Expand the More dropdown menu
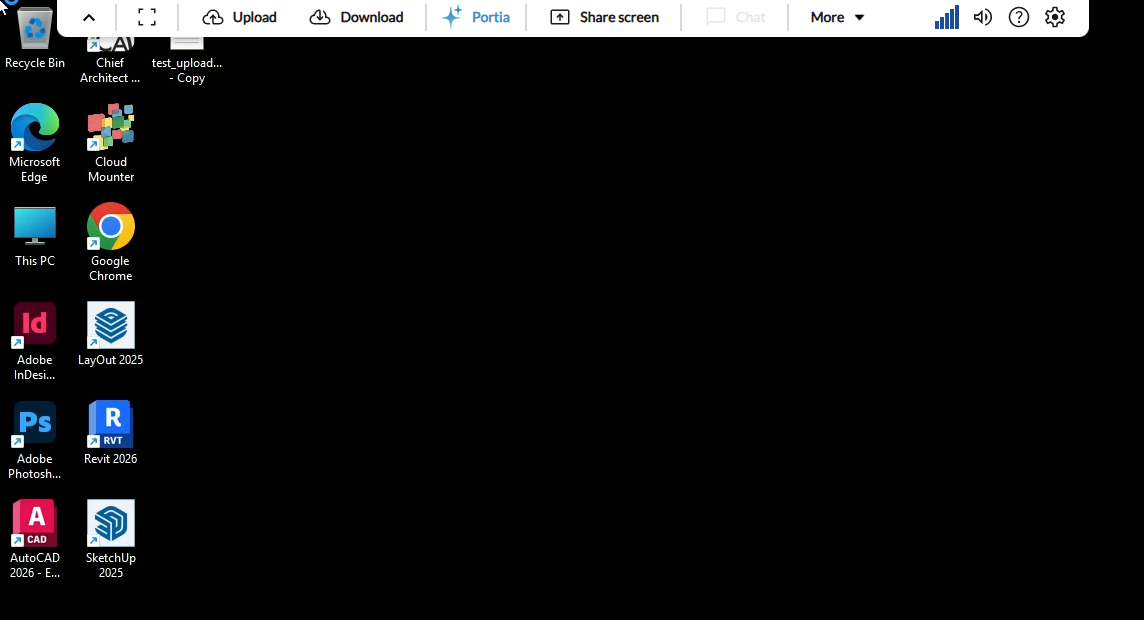 coord(838,18)
